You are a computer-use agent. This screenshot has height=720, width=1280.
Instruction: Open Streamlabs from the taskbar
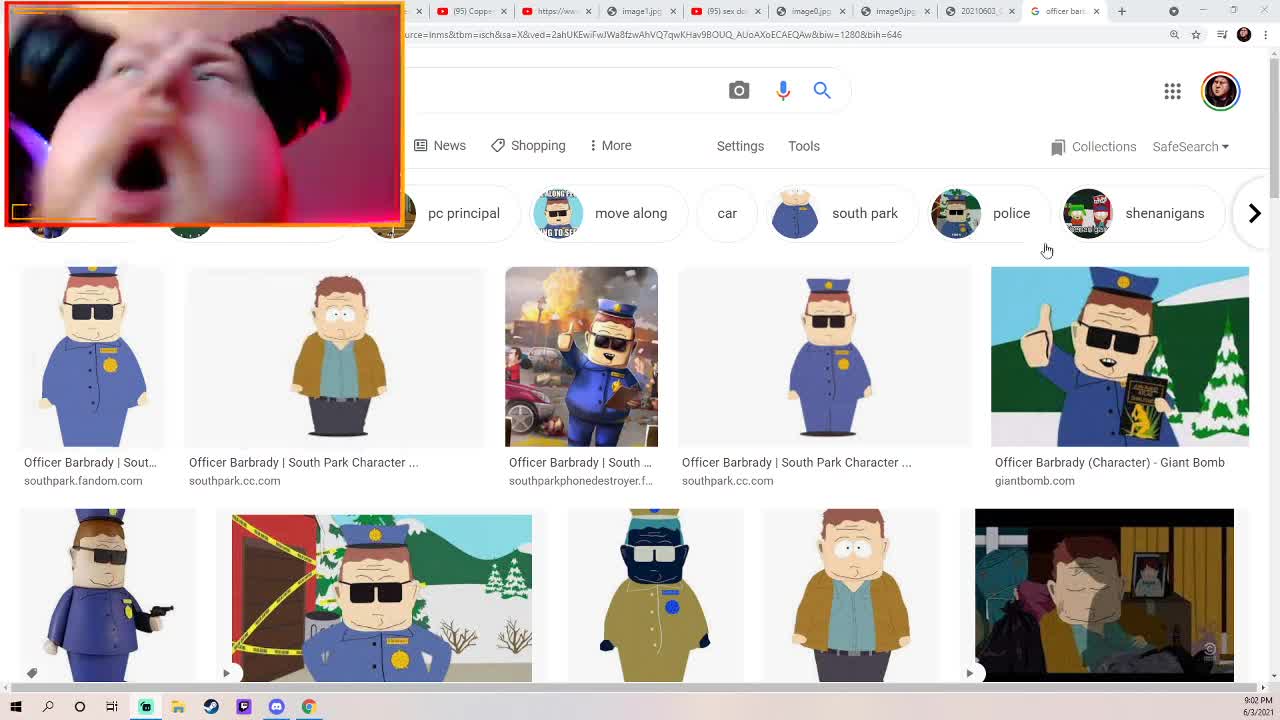pos(145,706)
